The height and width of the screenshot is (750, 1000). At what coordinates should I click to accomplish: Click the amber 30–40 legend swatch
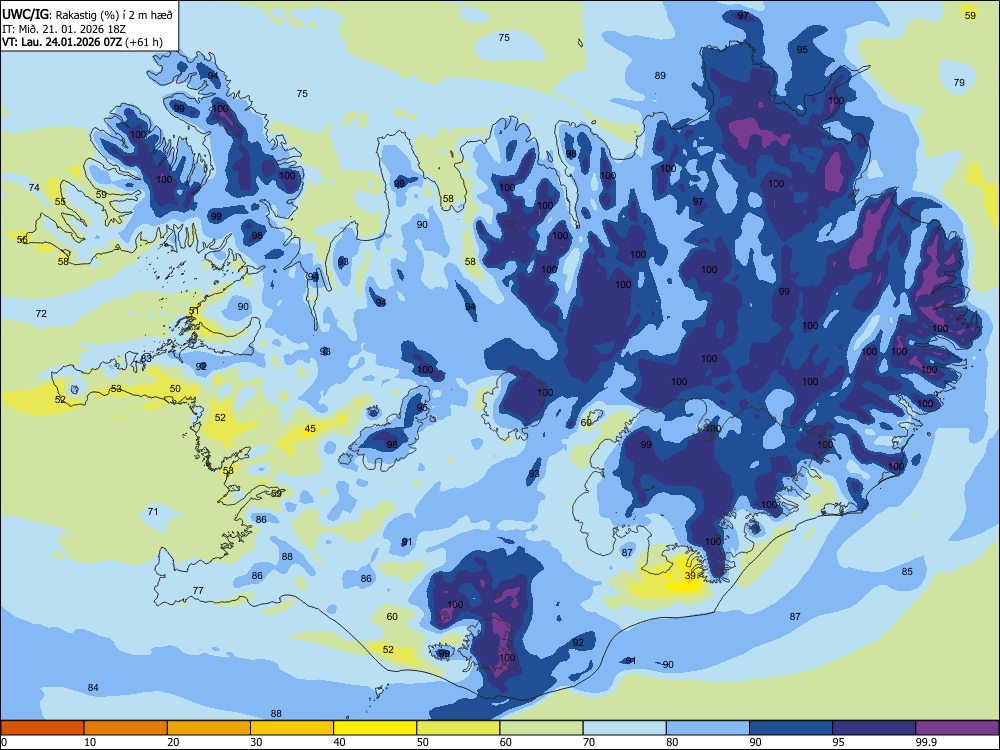292,728
